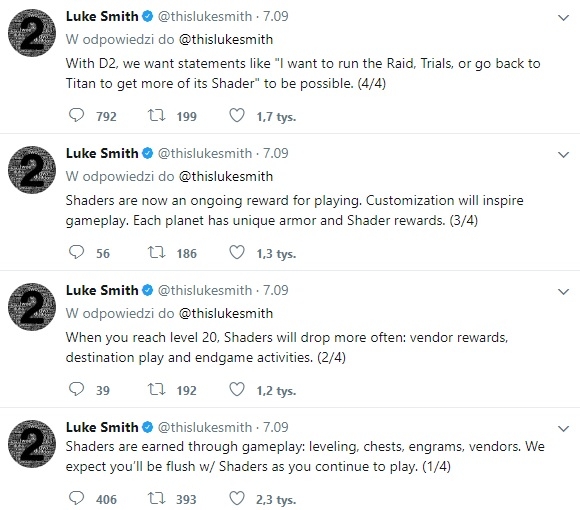Reply to the (2/4) level 20 tweet
The image size is (580, 510).
[77, 389]
